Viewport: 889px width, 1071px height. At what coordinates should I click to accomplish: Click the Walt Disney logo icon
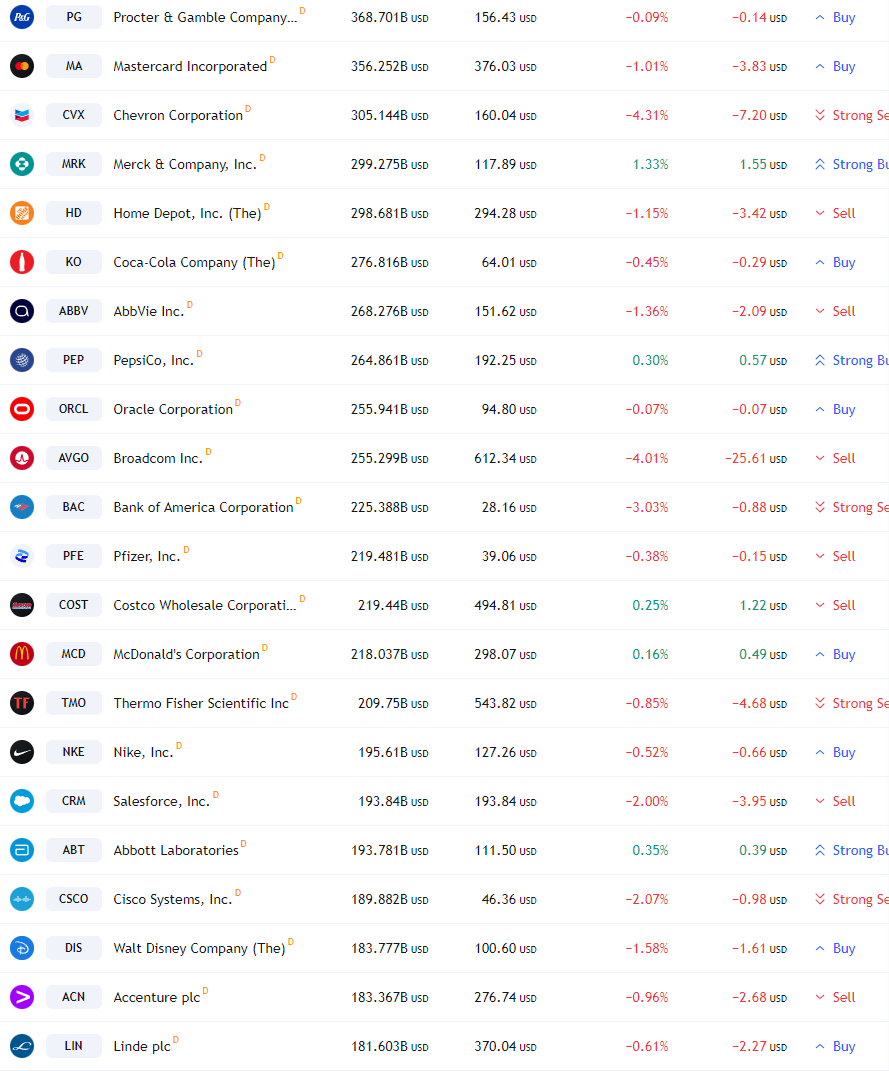(22, 948)
